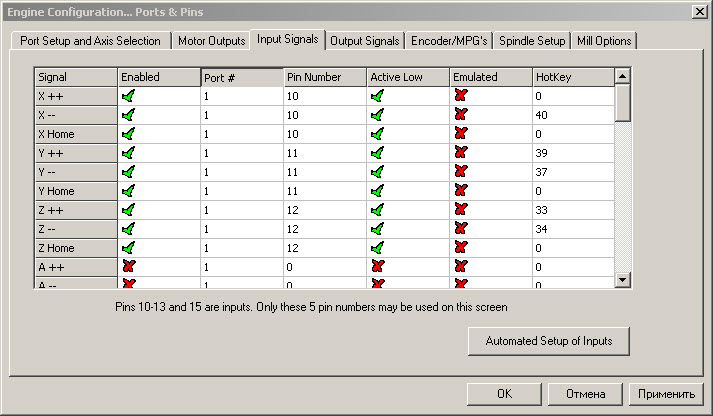Viewport: 713px width, 416px height.
Task: Click Emulated red X for A ++ row
Action: pos(461,266)
